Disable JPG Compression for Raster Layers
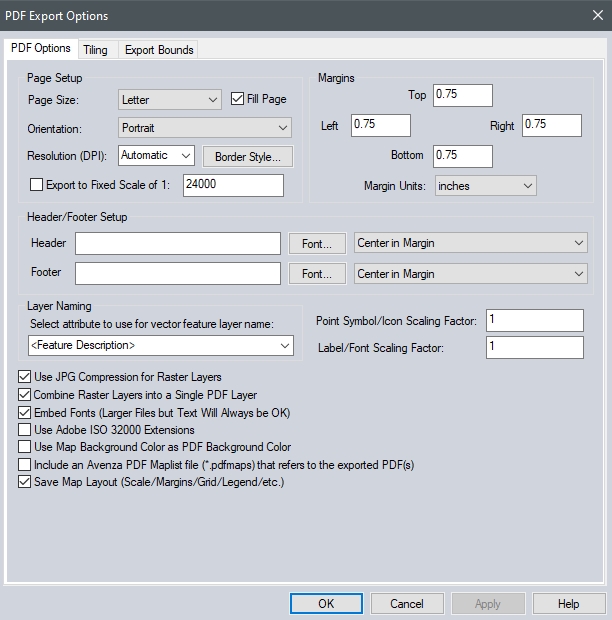Screen dimensions: 612x620 [x=25, y=377]
